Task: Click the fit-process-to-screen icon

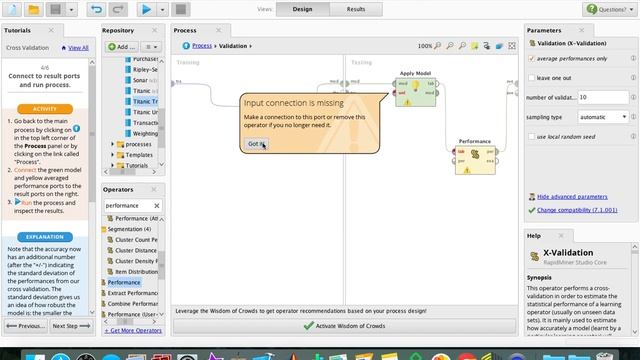Action: coord(512,46)
